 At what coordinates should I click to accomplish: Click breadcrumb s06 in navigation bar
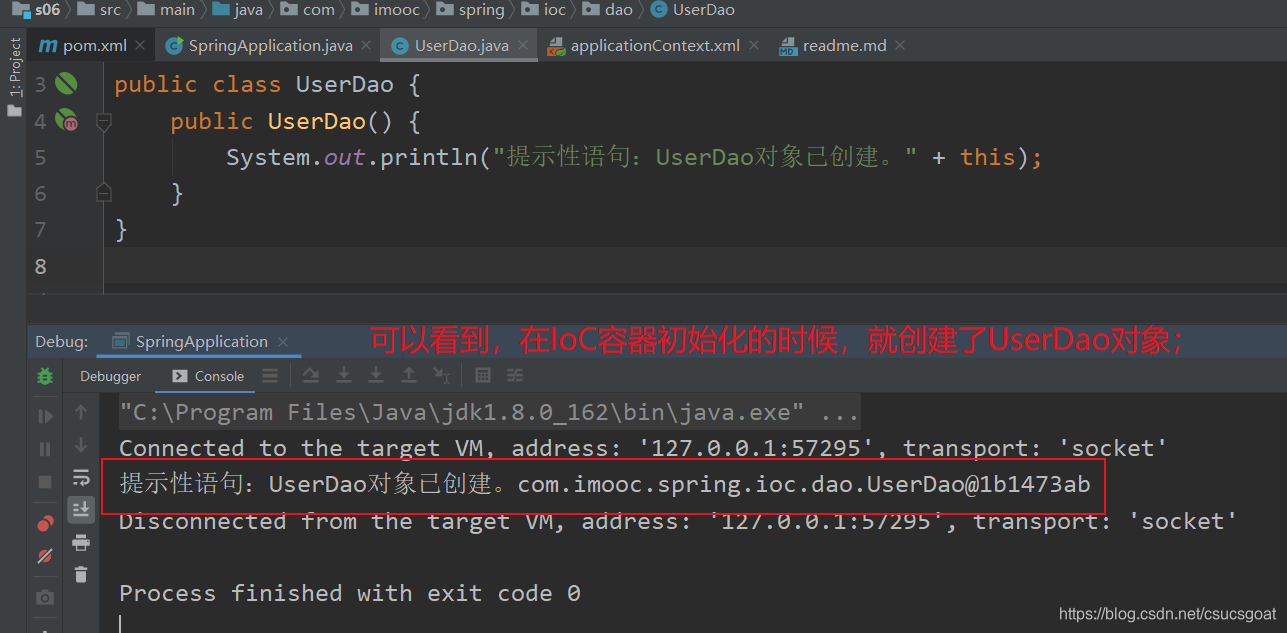(x=37, y=10)
